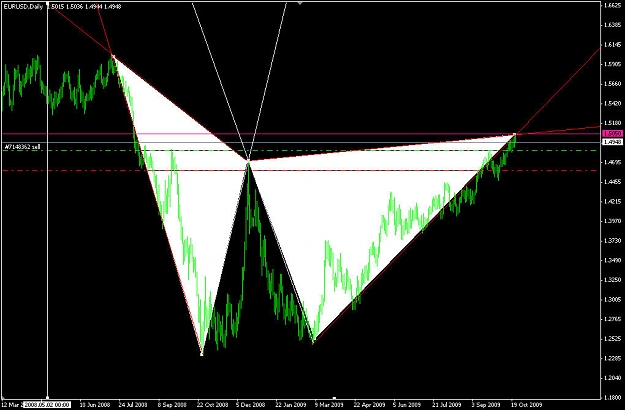Click the 5 Jun 2009 date label
Image resolution: width=625 pixels, height=410 pixels.
coord(407,405)
